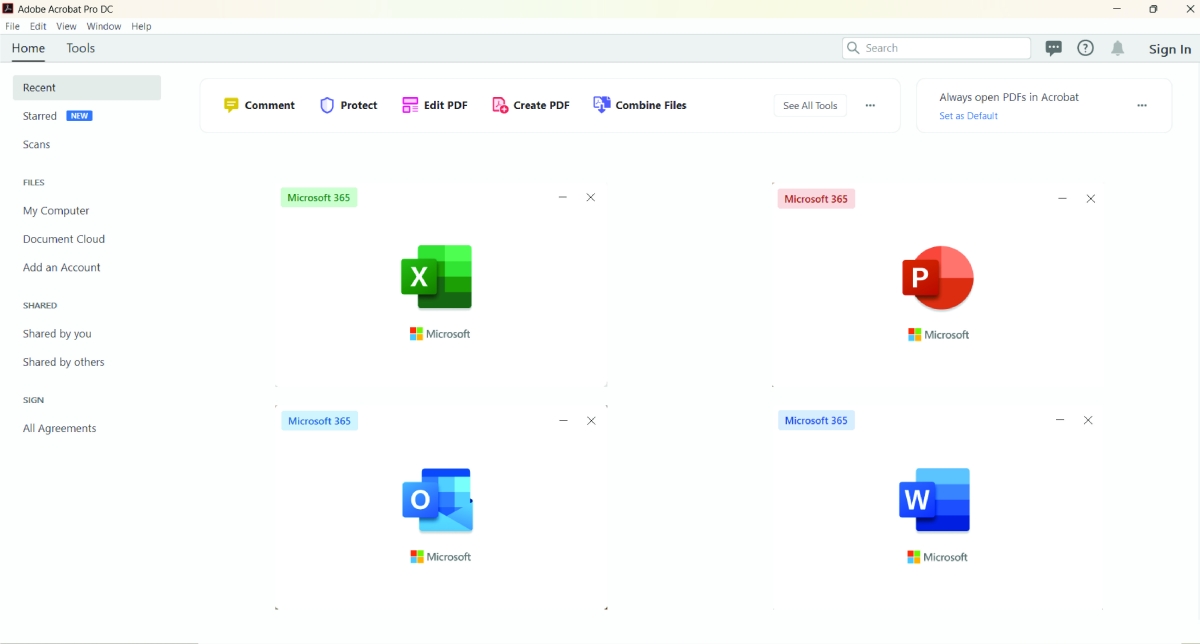The width and height of the screenshot is (1200, 644).
Task: Open the Window menu
Action: pos(104,26)
